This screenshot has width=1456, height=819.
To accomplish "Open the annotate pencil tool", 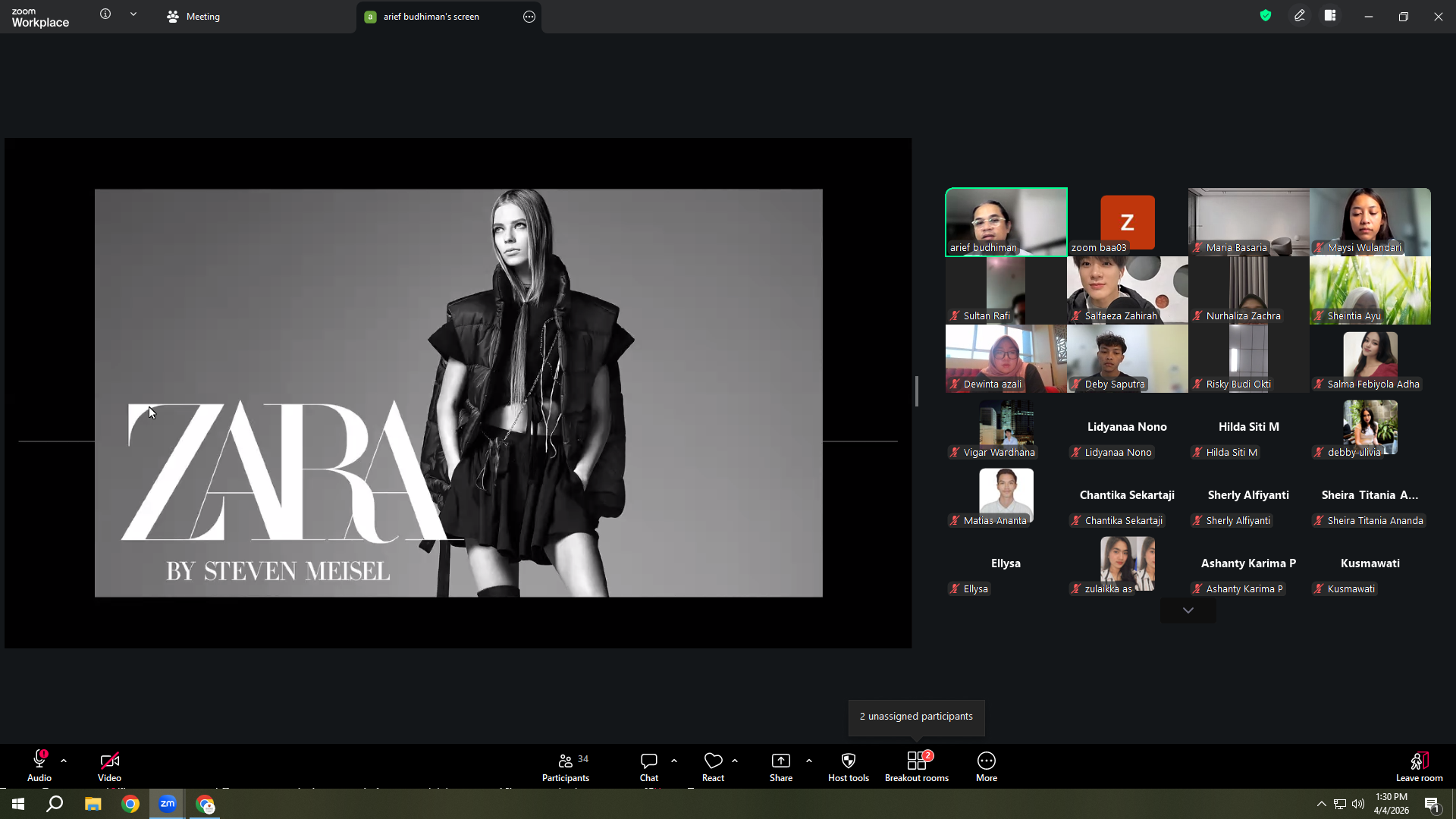I will (1300, 16).
